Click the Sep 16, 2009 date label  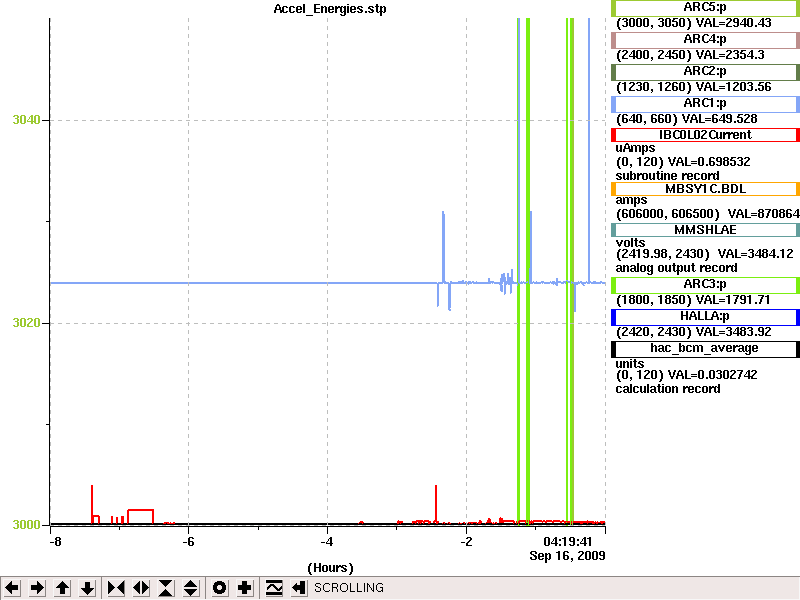(x=567, y=556)
